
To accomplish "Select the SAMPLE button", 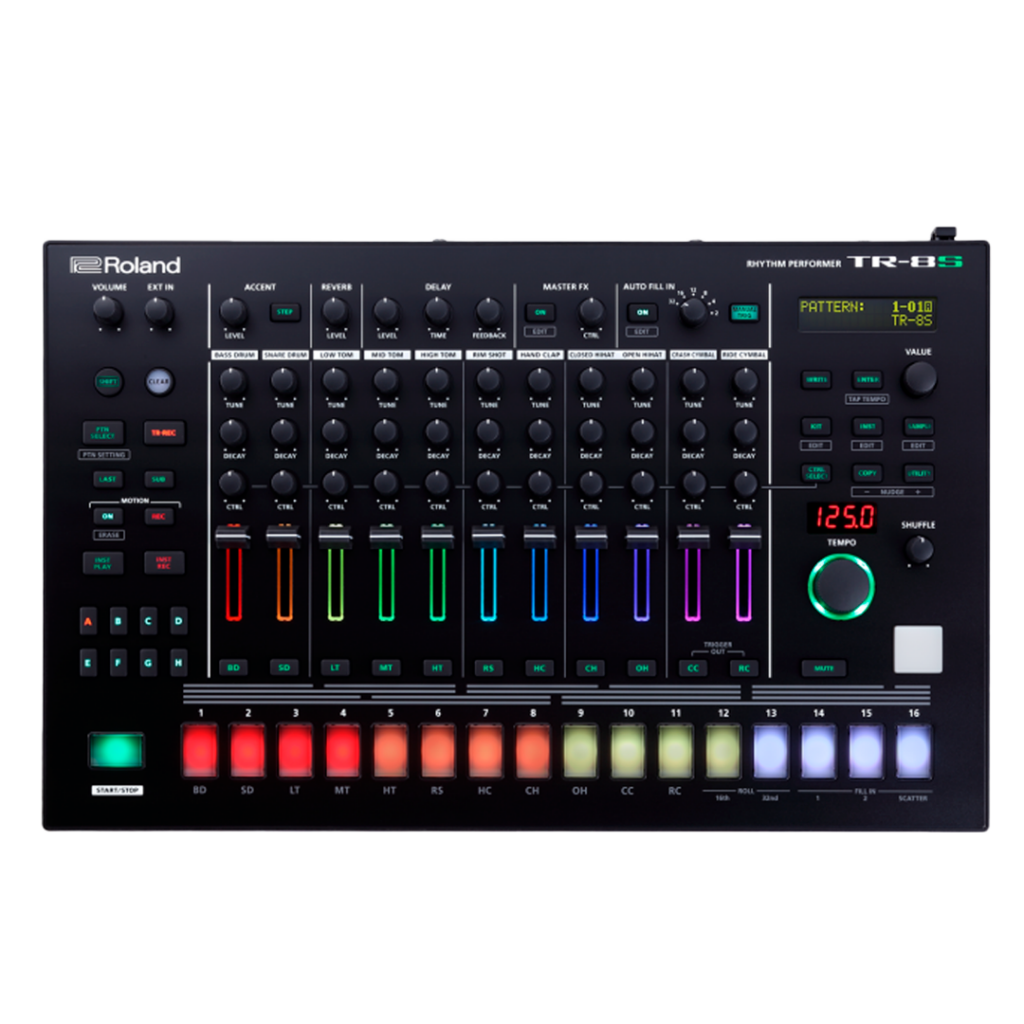I will coord(918,426).
